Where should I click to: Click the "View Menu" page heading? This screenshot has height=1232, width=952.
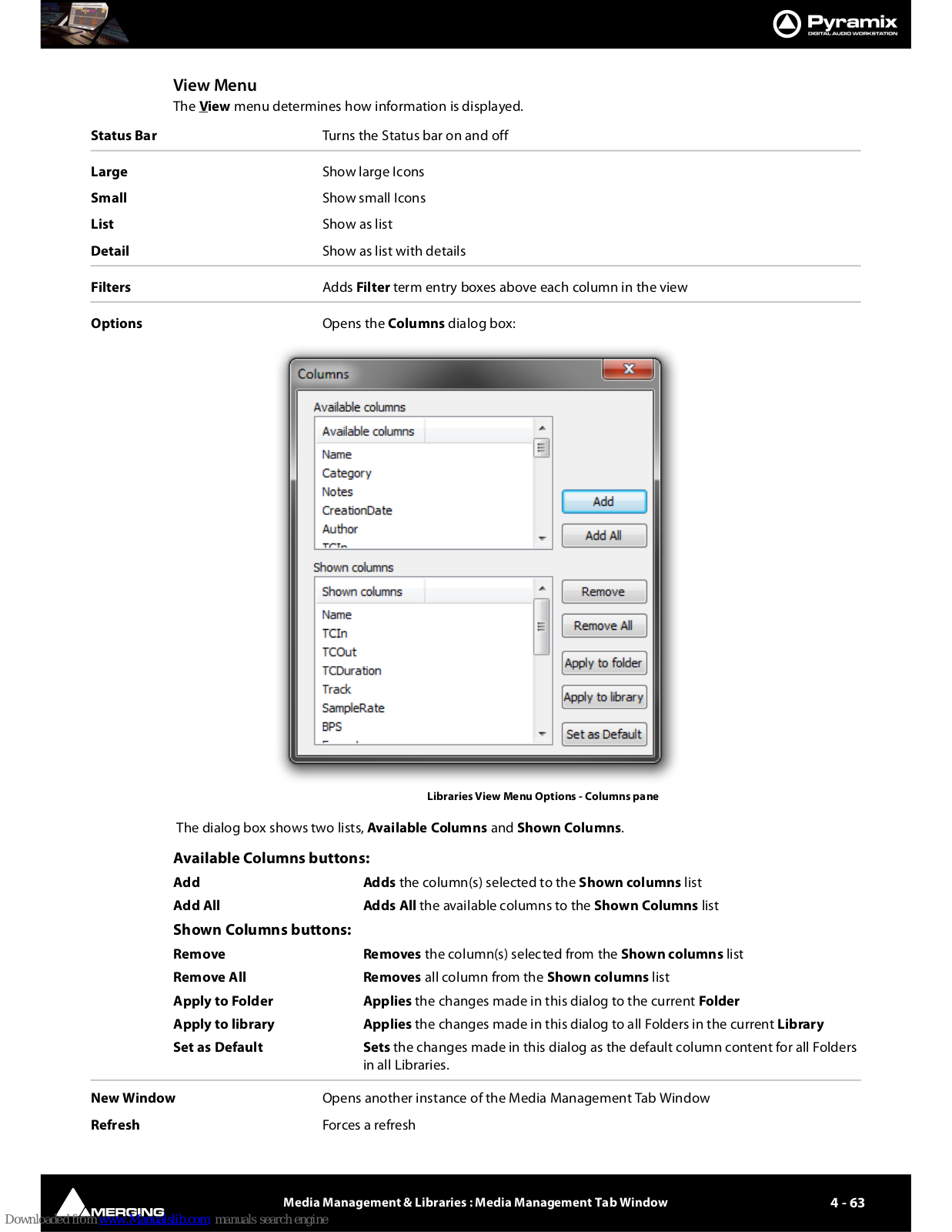point(215,85)
